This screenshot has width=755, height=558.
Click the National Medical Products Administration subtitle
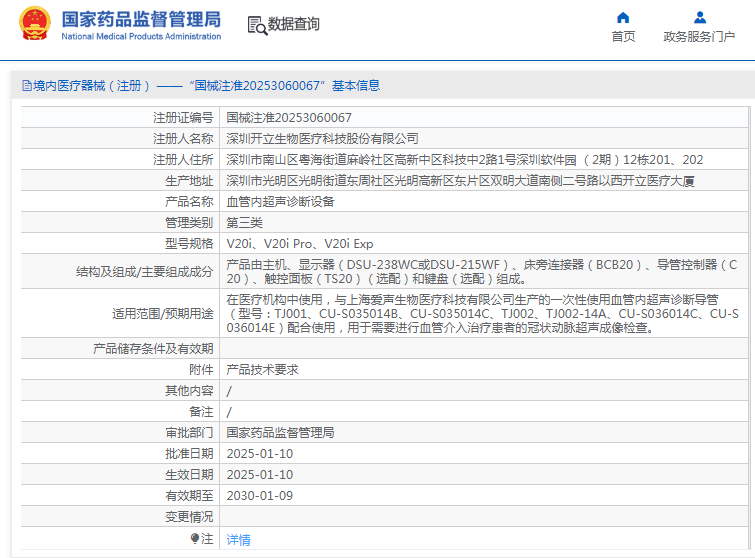(141, 37)
